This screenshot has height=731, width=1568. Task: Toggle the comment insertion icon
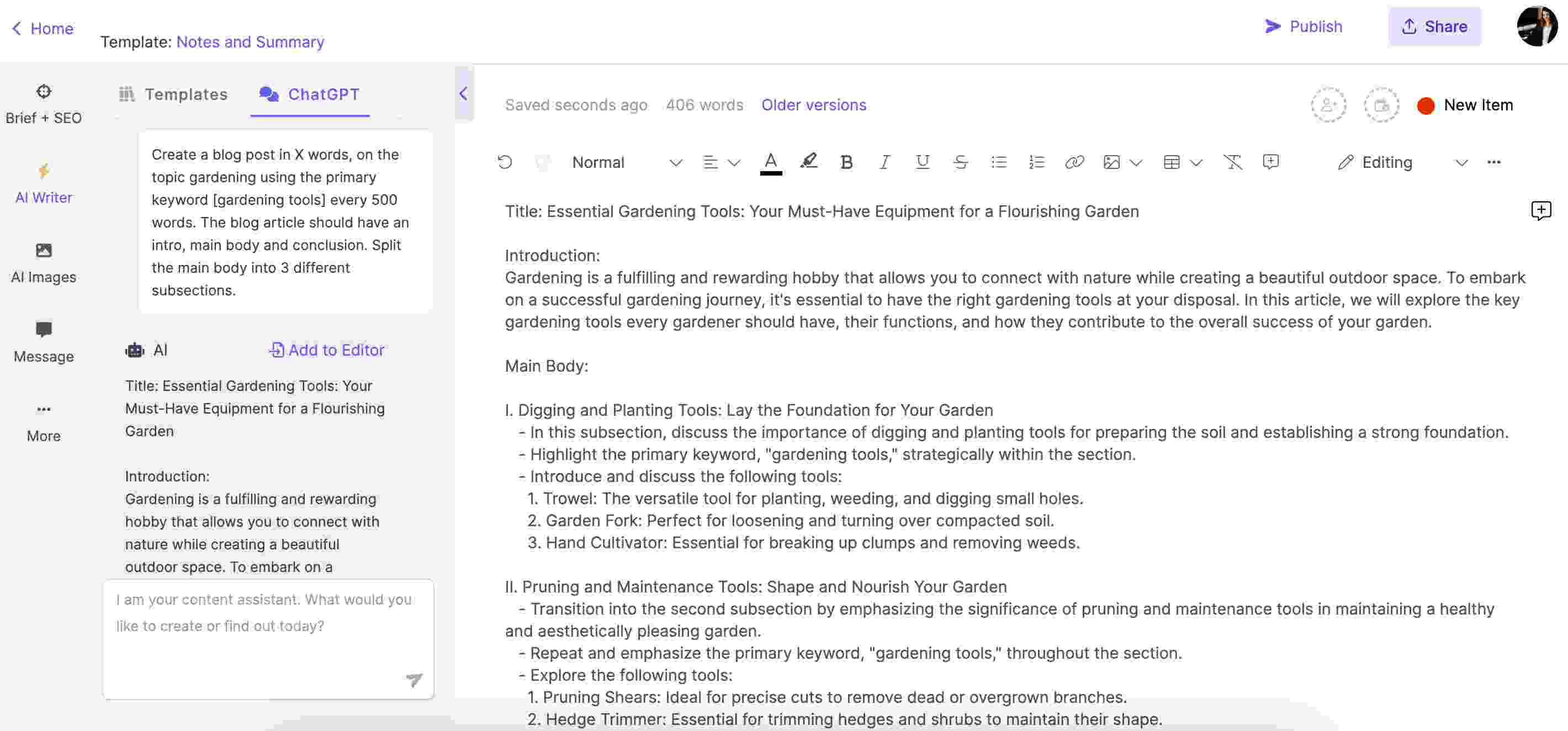pos(1270,162)
